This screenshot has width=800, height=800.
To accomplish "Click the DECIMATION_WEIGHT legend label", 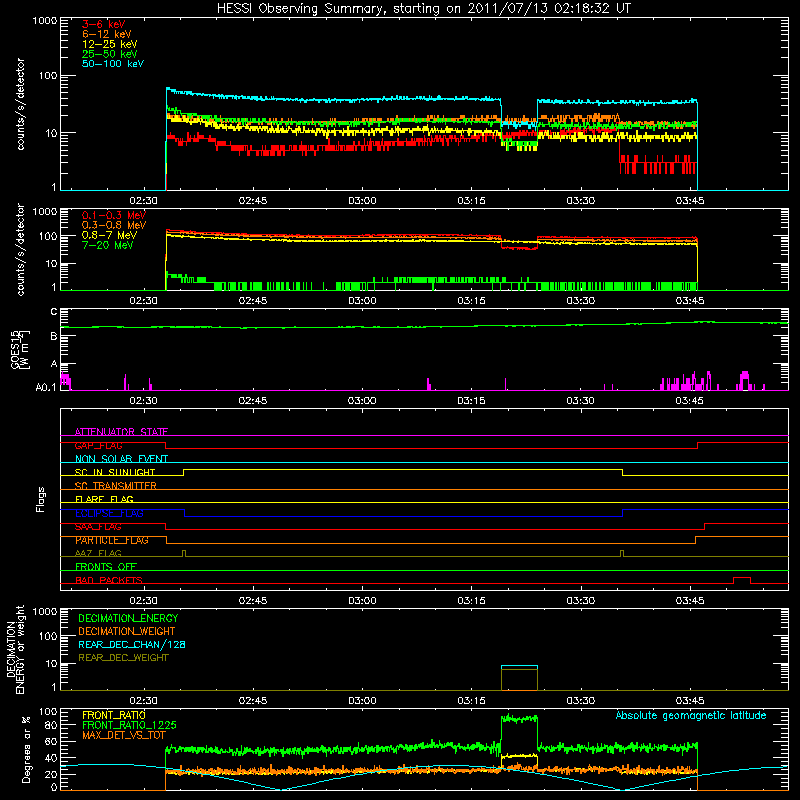I will [x=127, y=631].
